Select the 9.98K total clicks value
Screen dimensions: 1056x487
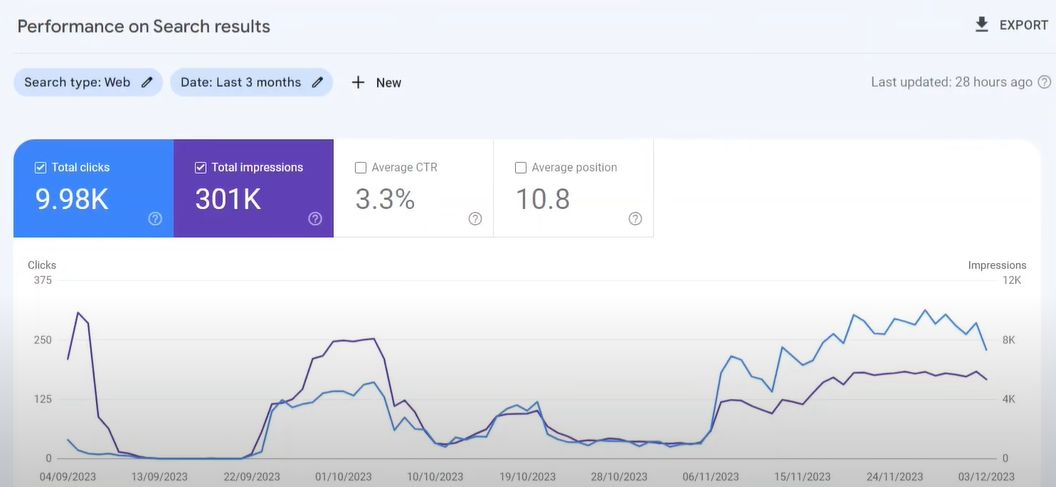71,199
